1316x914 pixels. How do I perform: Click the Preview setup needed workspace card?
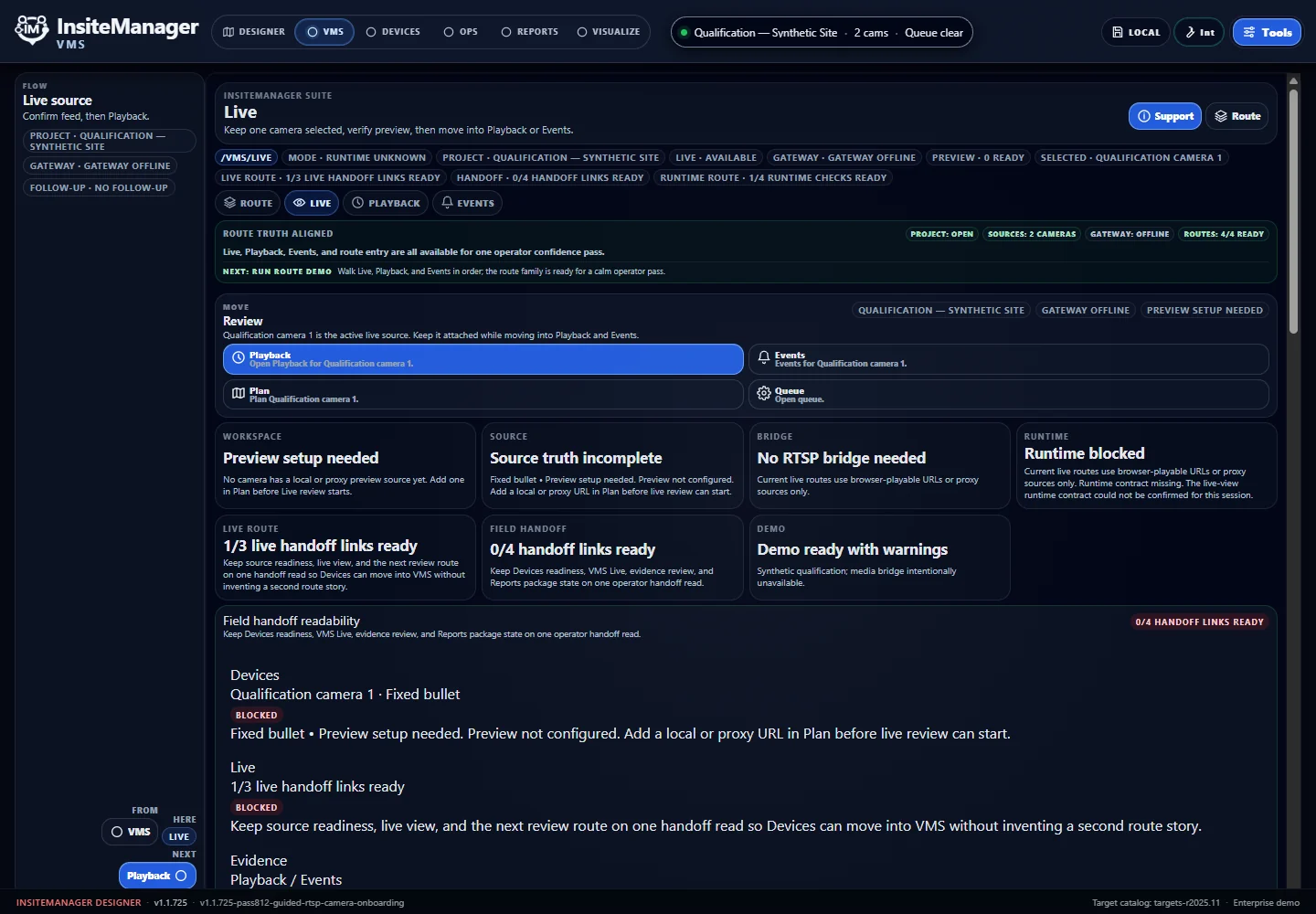[345, 466]
